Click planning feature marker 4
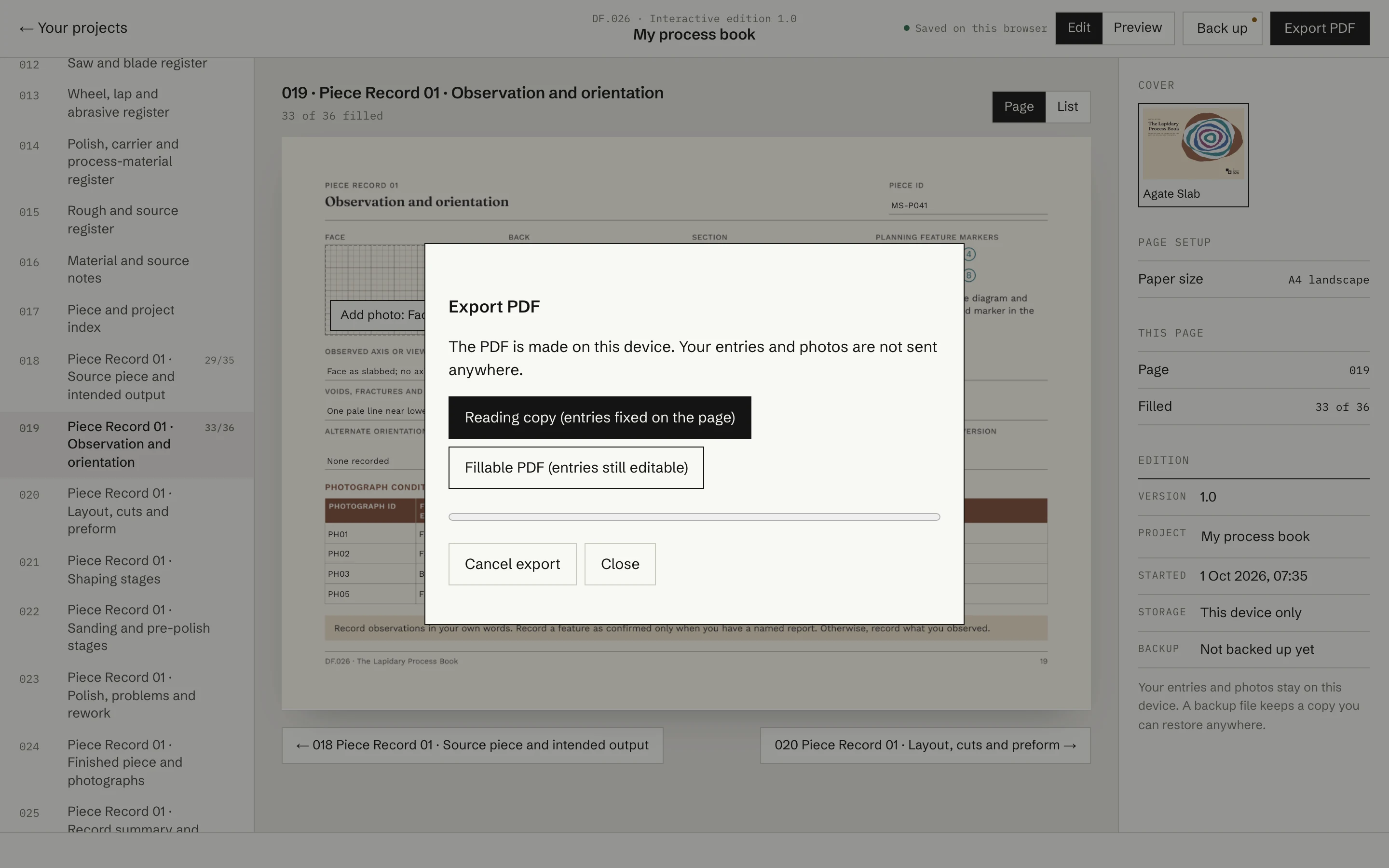 click(x=969, y=254)
